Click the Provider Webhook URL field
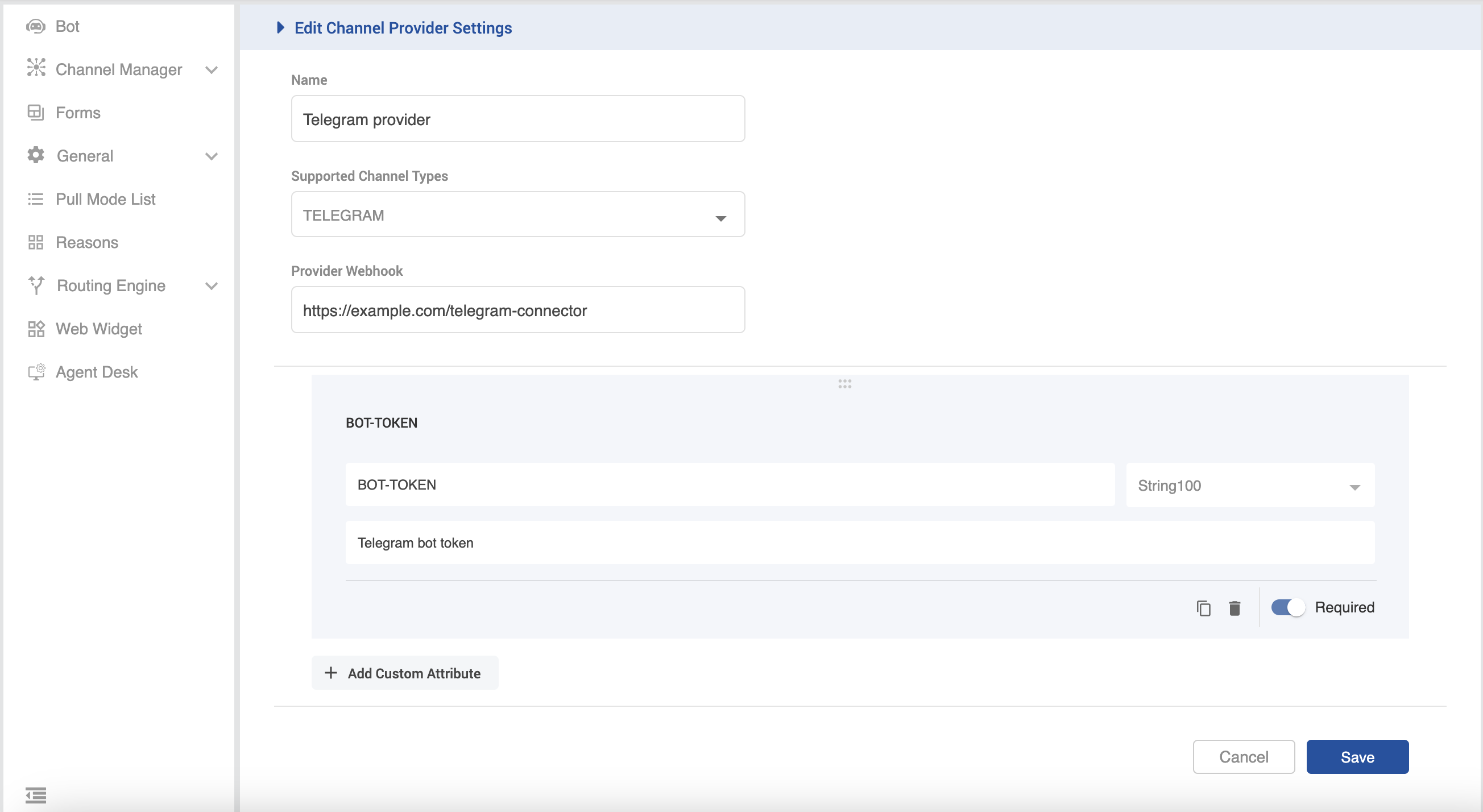1483x812 pixels. click(517, 310)
